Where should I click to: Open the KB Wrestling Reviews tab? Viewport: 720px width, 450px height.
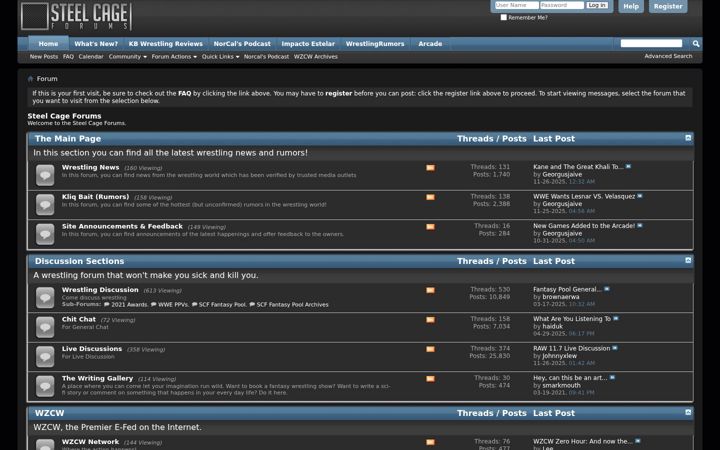[x=166, y=44]
